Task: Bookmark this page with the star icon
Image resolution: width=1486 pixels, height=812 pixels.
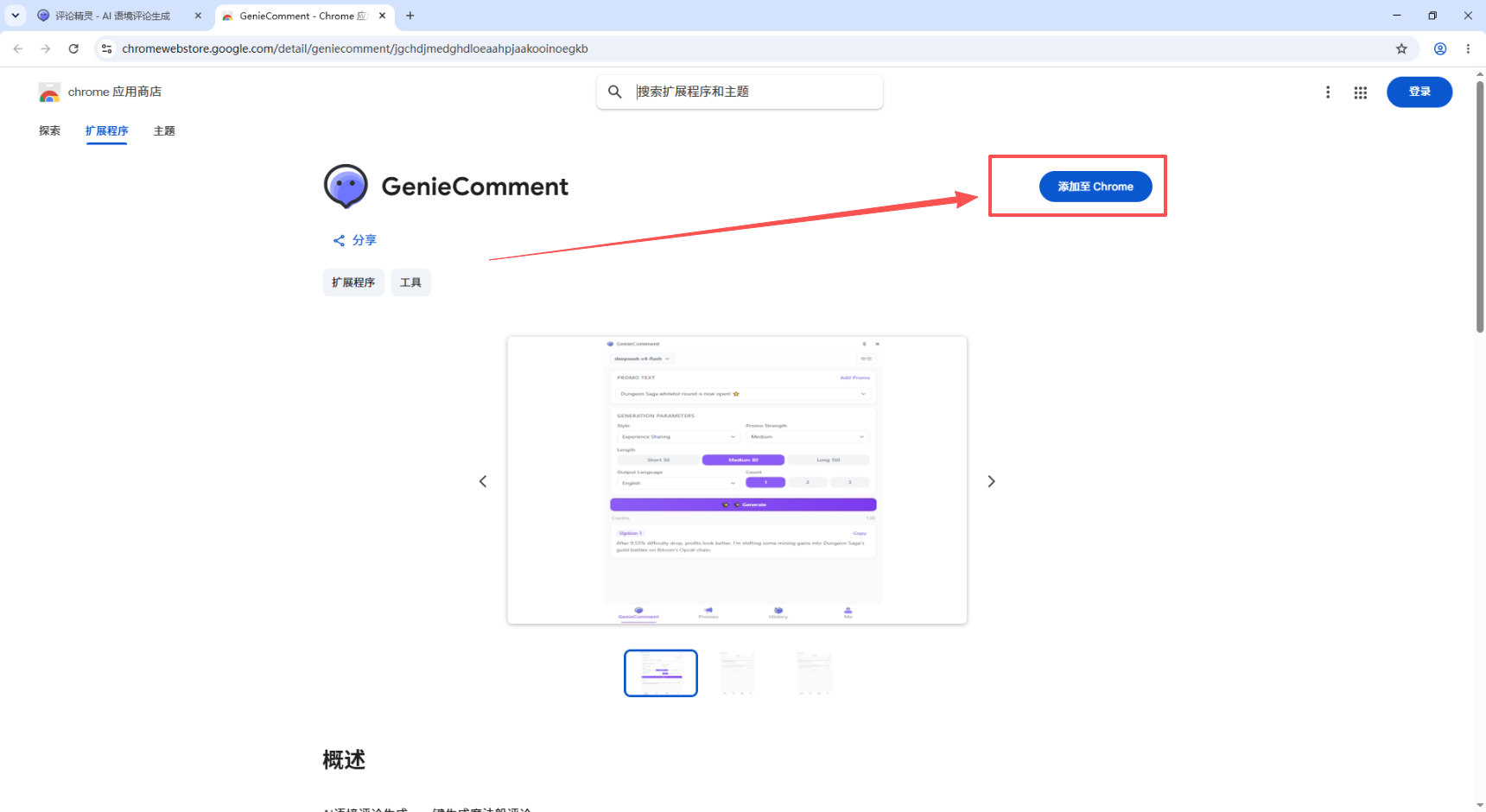Action: coord(1401,48)
